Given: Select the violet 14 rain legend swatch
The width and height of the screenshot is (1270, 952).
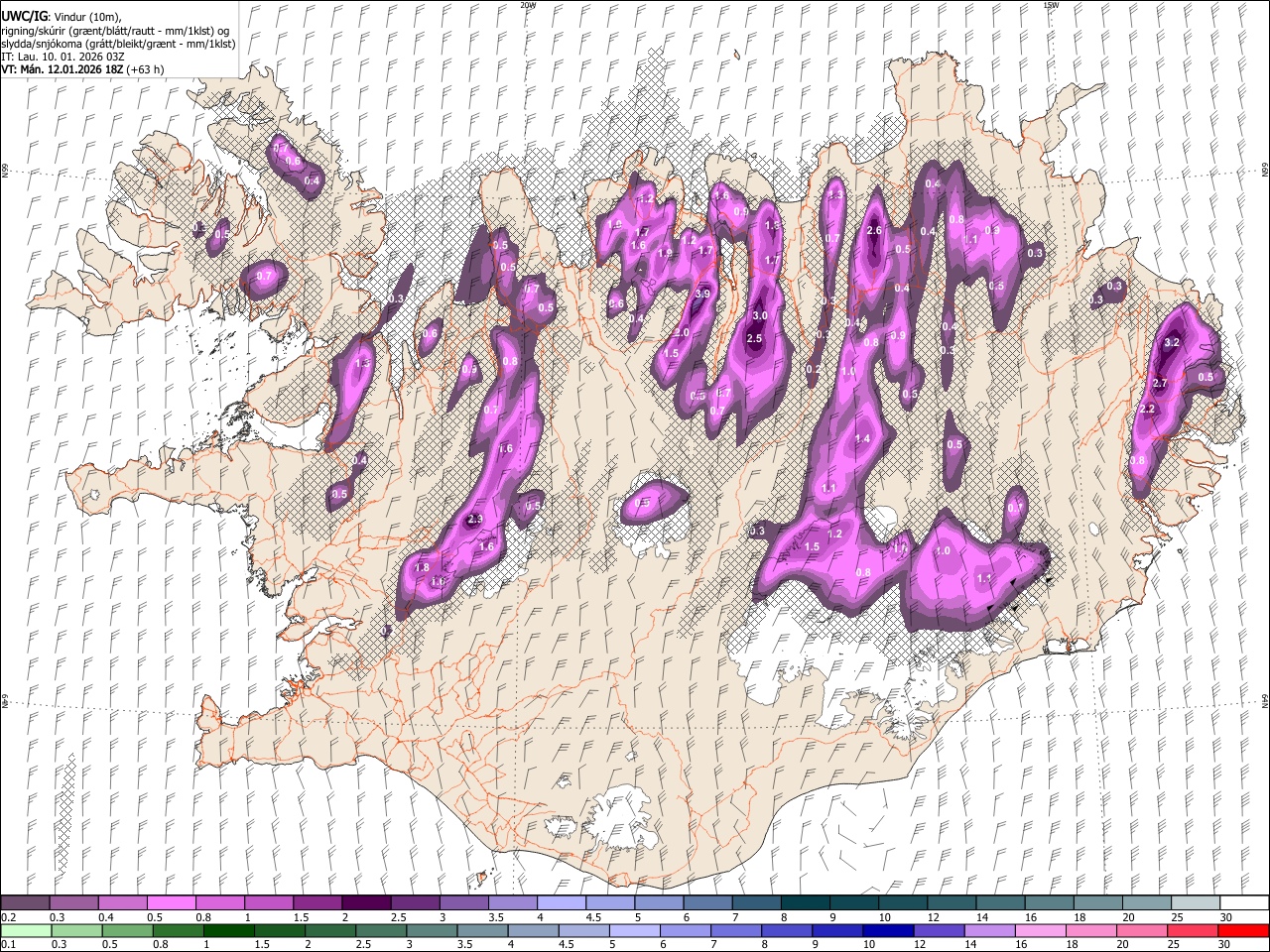Looking at the screenshot, I should point(988,930).
